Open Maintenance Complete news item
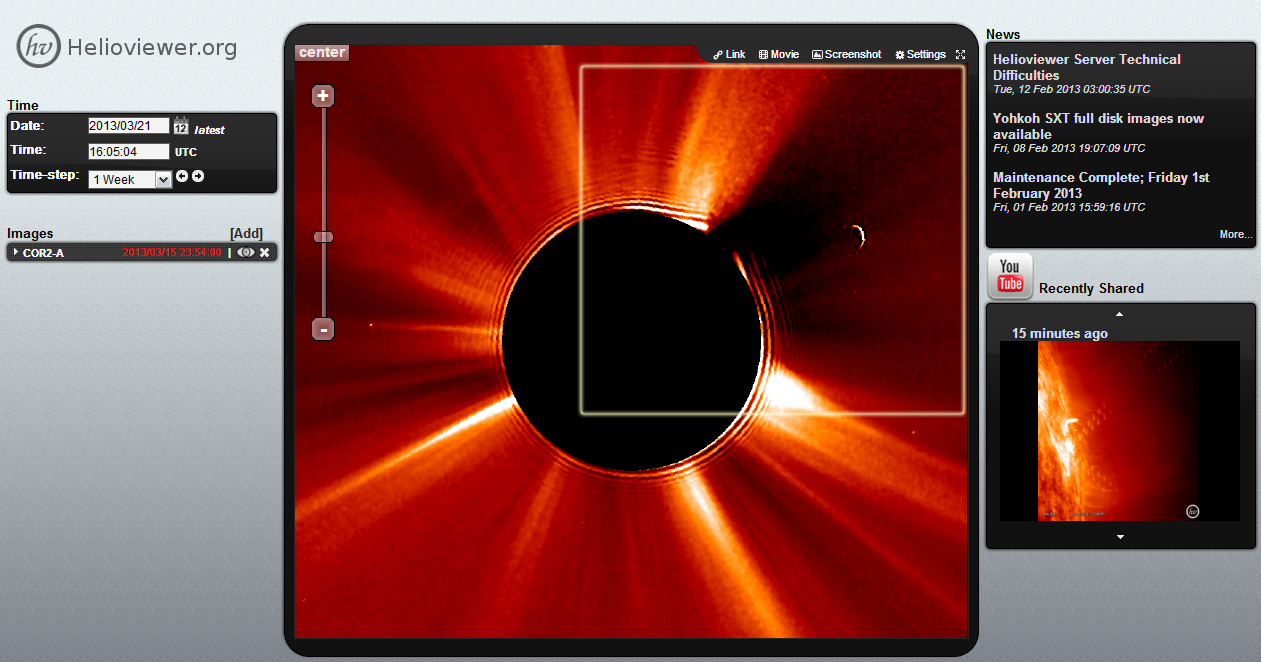Image resolution: width=1261 pixels, height=662 pixels. click(1101, 185)
